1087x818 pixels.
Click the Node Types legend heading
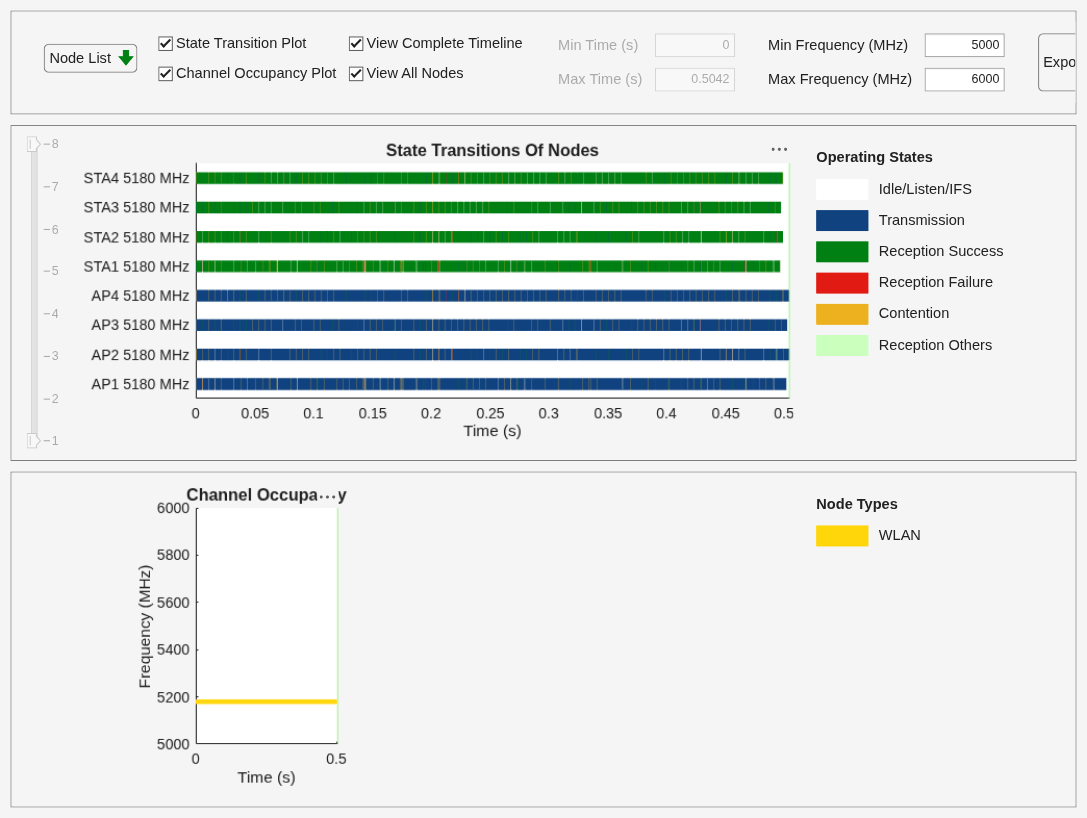(x=857, y=504)
